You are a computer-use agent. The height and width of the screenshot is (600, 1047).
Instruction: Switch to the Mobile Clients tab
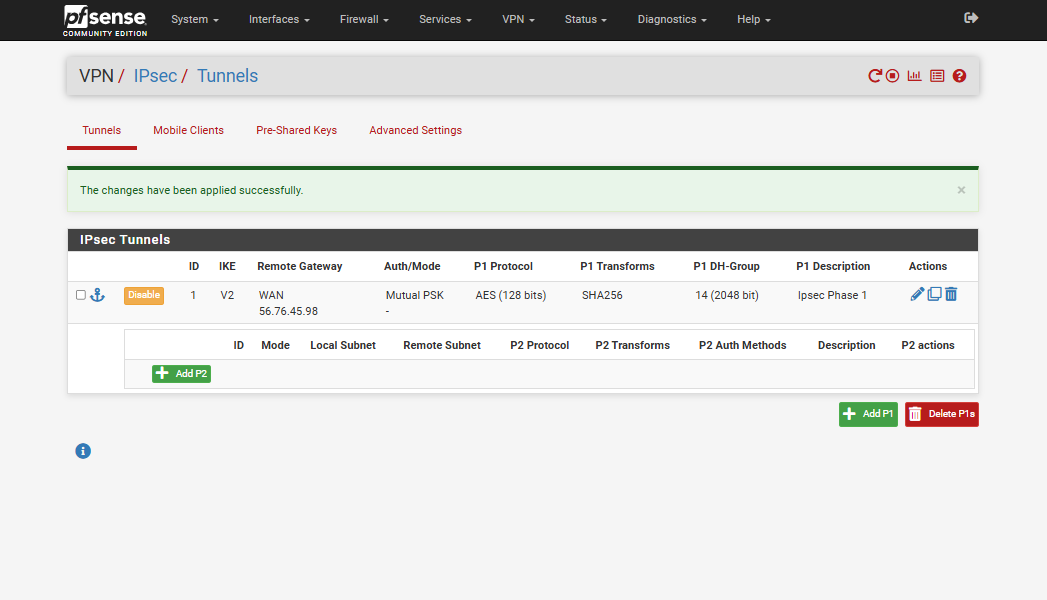(x=188, y=130)
